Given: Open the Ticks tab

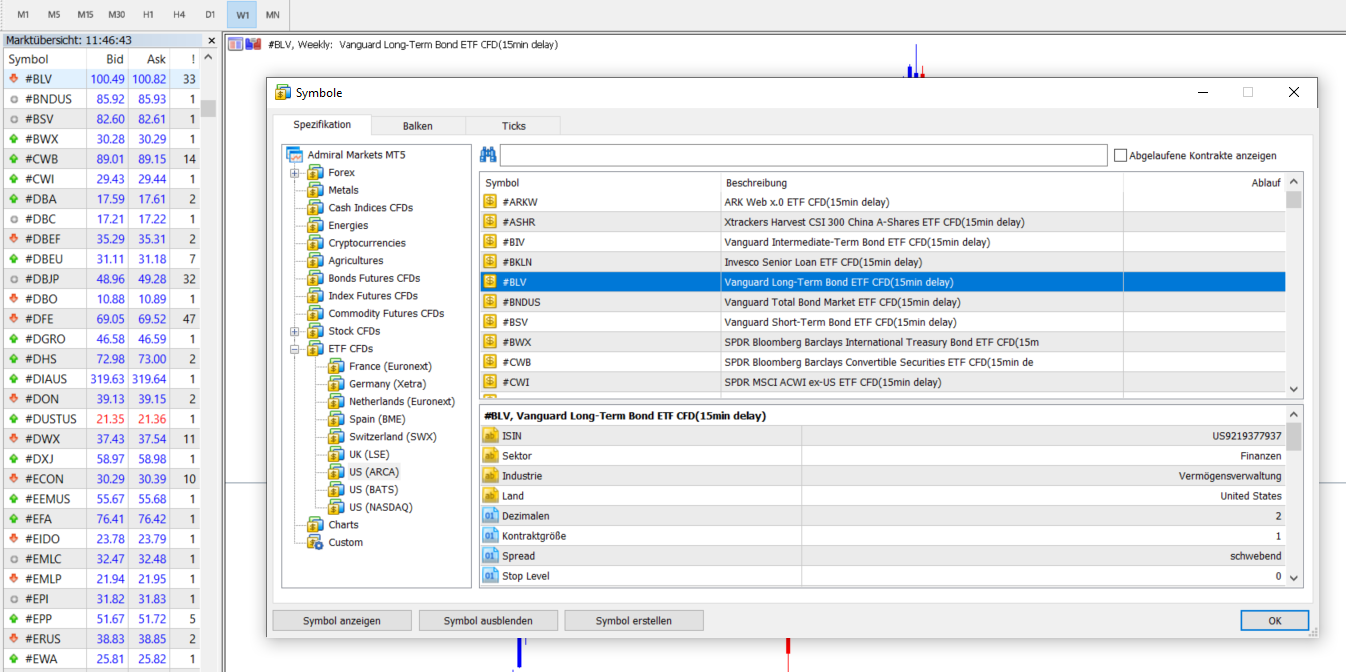Looking at the screenshot, I should coord(514,126).
